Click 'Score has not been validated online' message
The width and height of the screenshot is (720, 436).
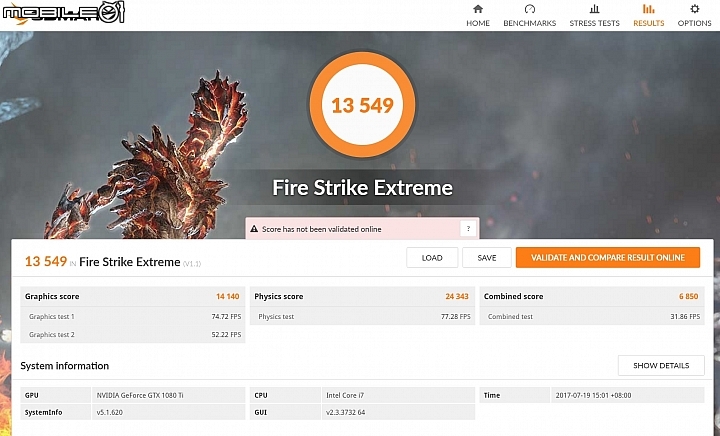point(321,229)
